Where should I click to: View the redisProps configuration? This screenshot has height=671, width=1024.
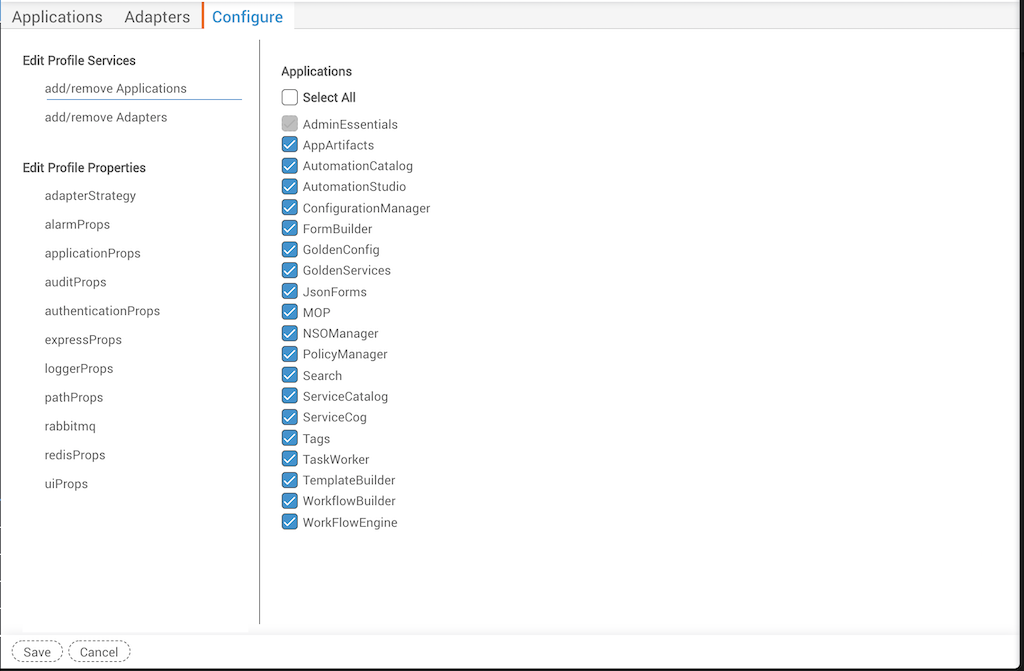click(x=75, y=455)
